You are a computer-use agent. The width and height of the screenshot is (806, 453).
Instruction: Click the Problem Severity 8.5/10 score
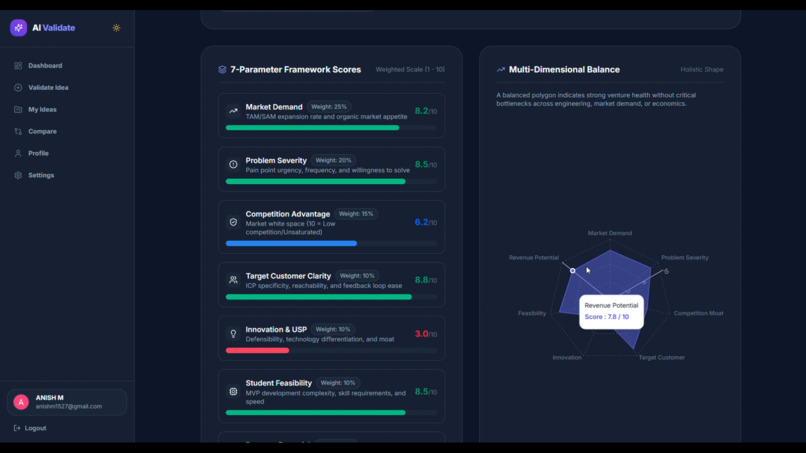point(426,165)
